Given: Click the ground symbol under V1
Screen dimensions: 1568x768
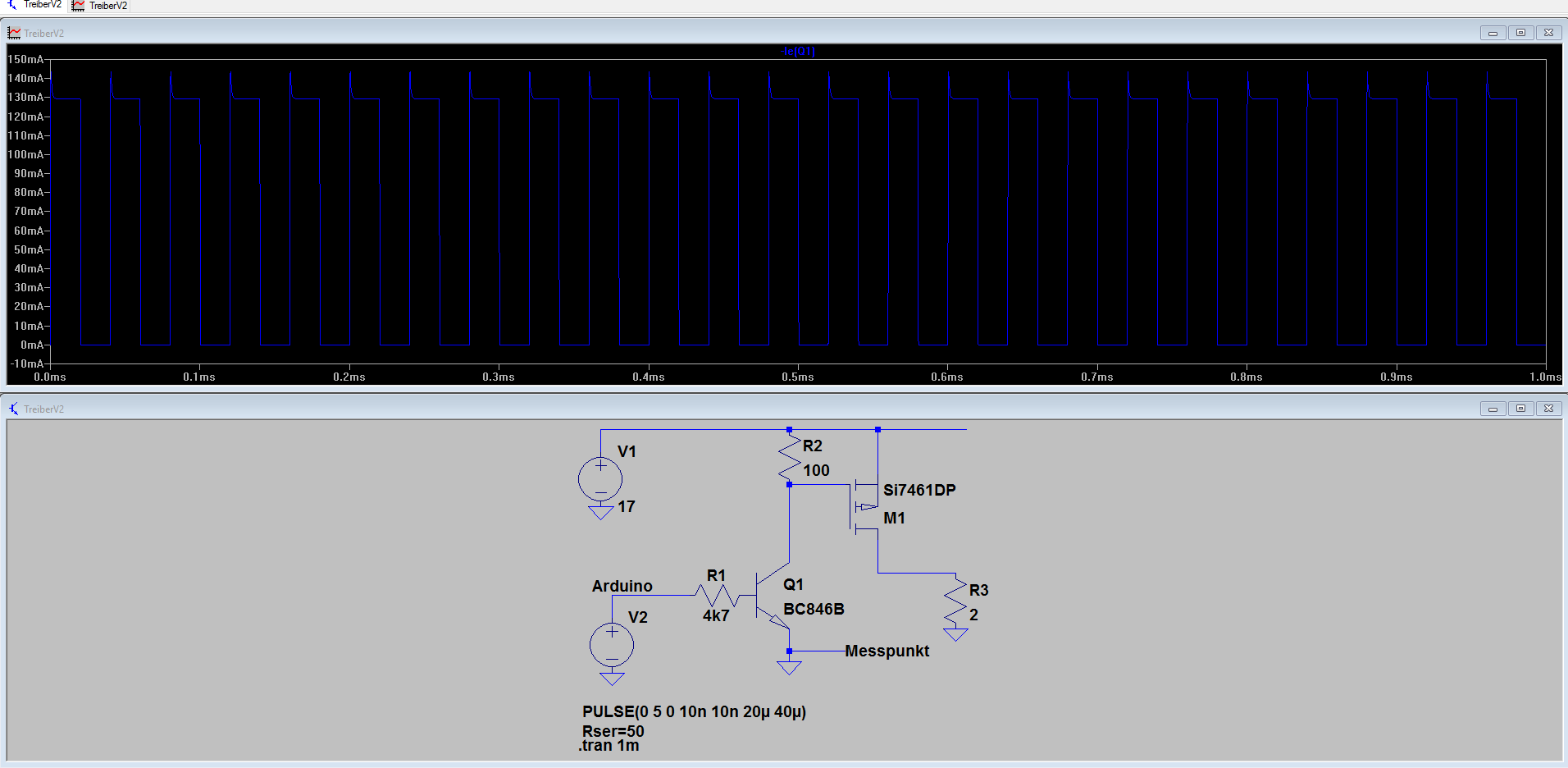Looking at the screenshot, I should point(601,513).
